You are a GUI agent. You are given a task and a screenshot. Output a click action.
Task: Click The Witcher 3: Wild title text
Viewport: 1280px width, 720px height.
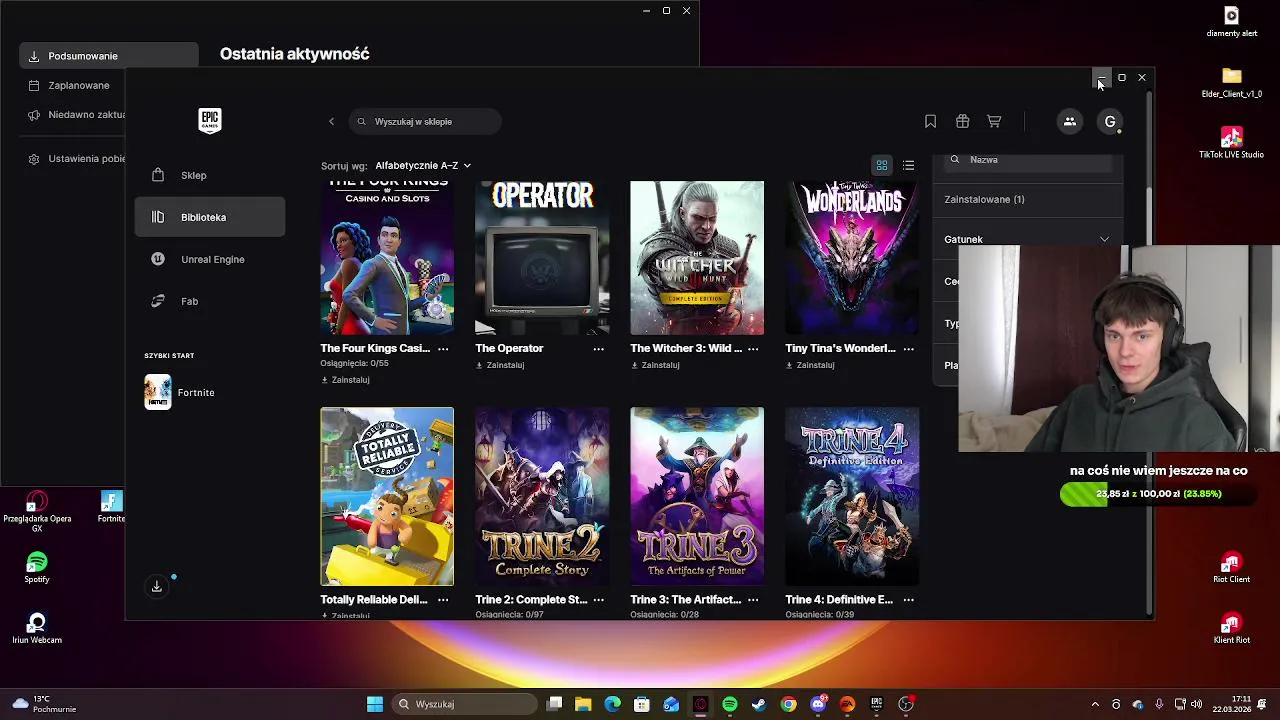(686, 348)
